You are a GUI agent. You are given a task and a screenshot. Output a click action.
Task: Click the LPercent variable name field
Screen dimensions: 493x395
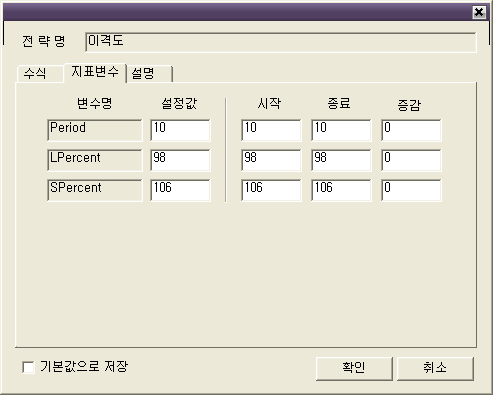(x=95, y=160)
